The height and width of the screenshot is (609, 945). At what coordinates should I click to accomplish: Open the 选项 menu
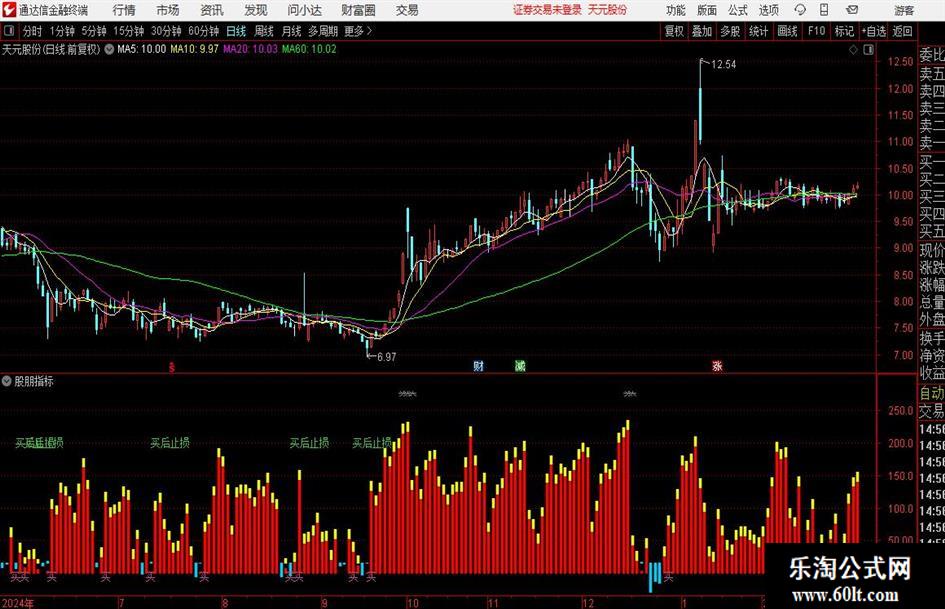click(768, 10)
